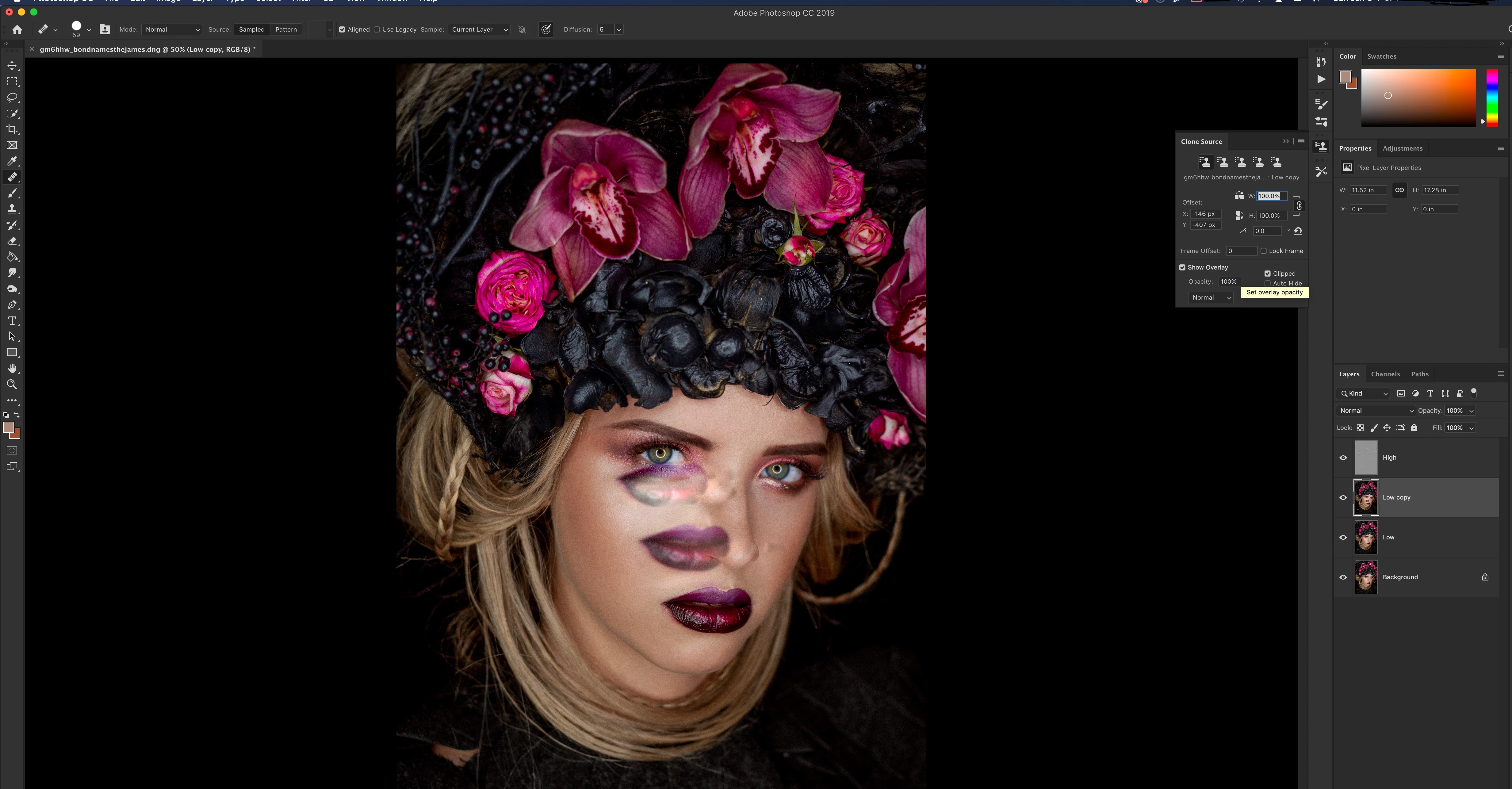Expand the layer blend mode dropdown

click(1375, 411)
